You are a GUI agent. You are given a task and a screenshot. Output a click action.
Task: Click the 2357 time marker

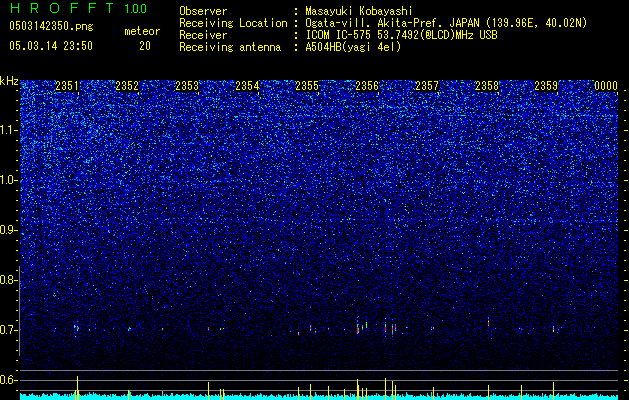427,86
